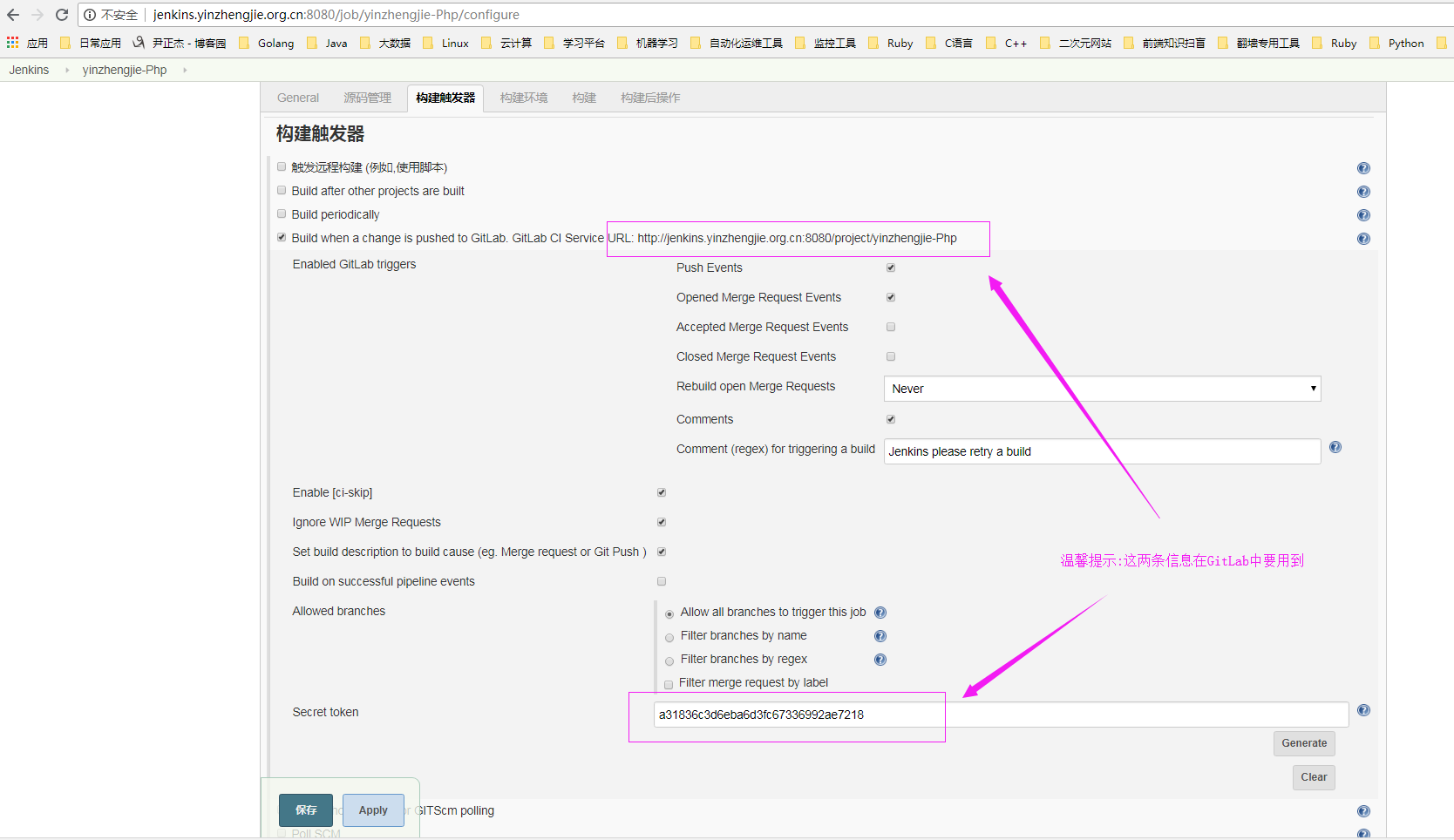This screenshot has width=1454, height=840.
Task: Toggle Comments checkbox
Action: 891,419
